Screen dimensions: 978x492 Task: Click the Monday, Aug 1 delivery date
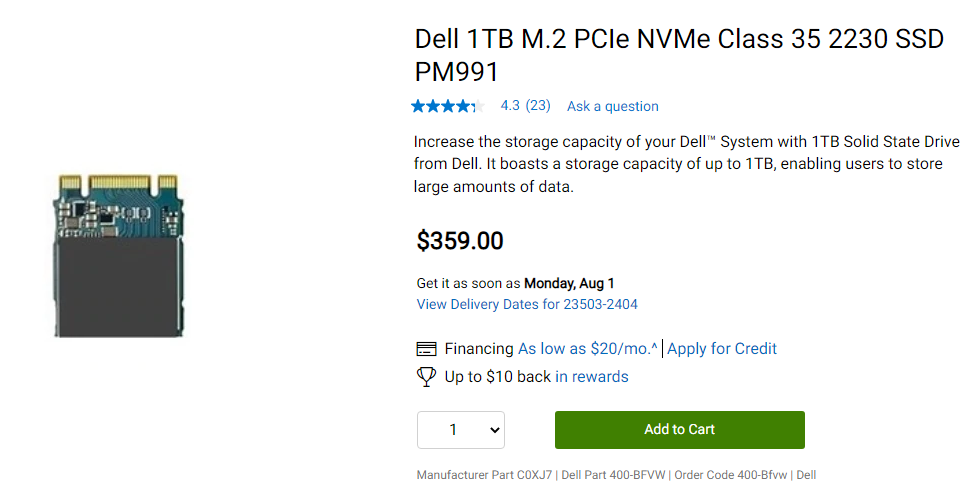click(x=569, y=283)
